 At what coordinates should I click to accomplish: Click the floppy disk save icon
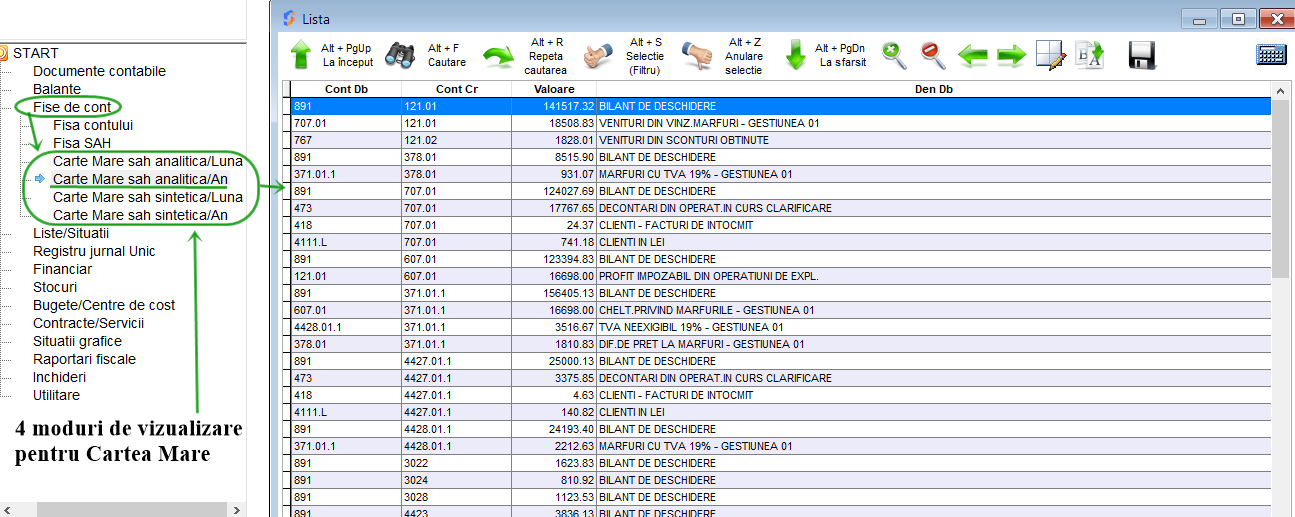[x=1142, y=55]
